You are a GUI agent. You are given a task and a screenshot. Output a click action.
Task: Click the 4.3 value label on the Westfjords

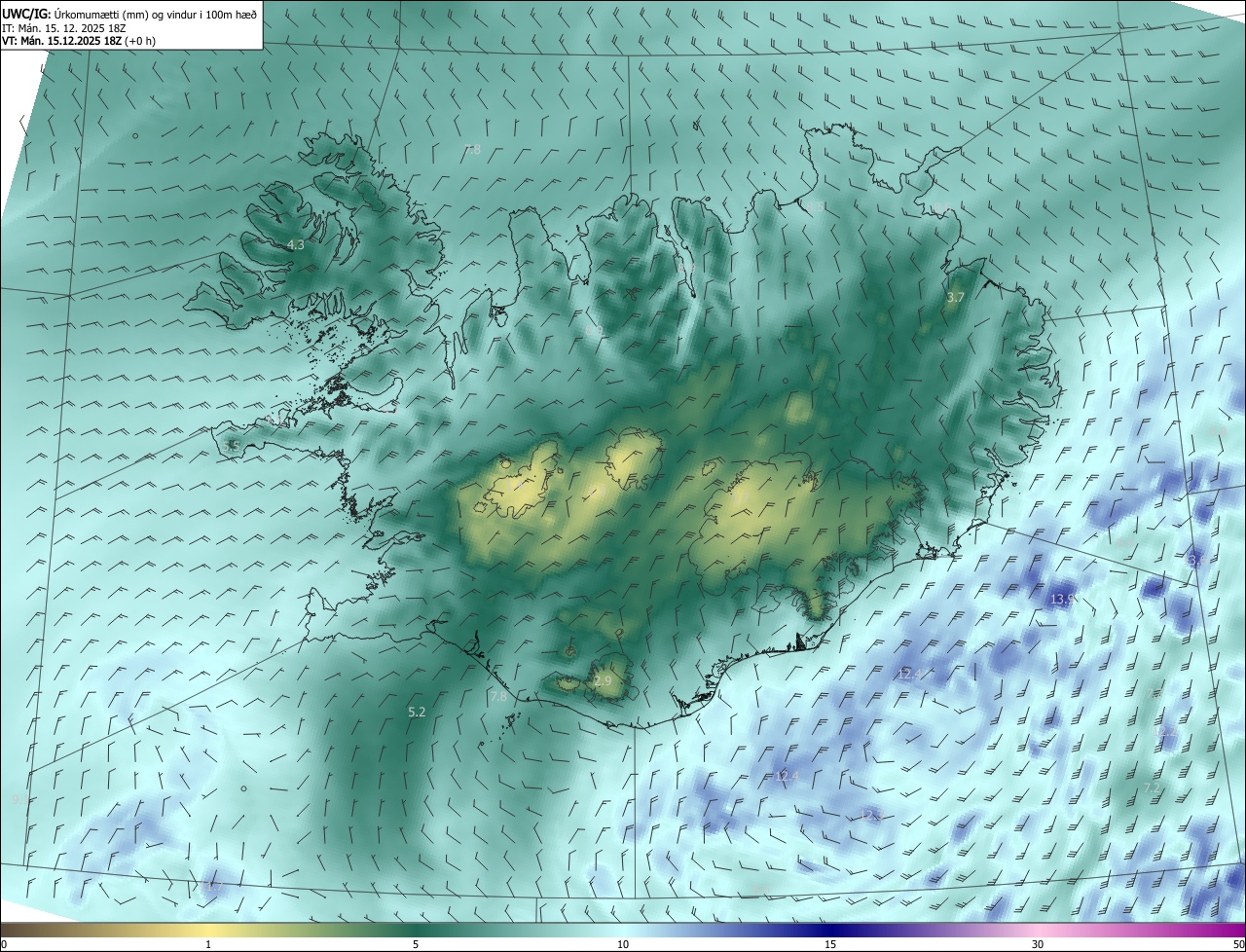click(297, 245)
